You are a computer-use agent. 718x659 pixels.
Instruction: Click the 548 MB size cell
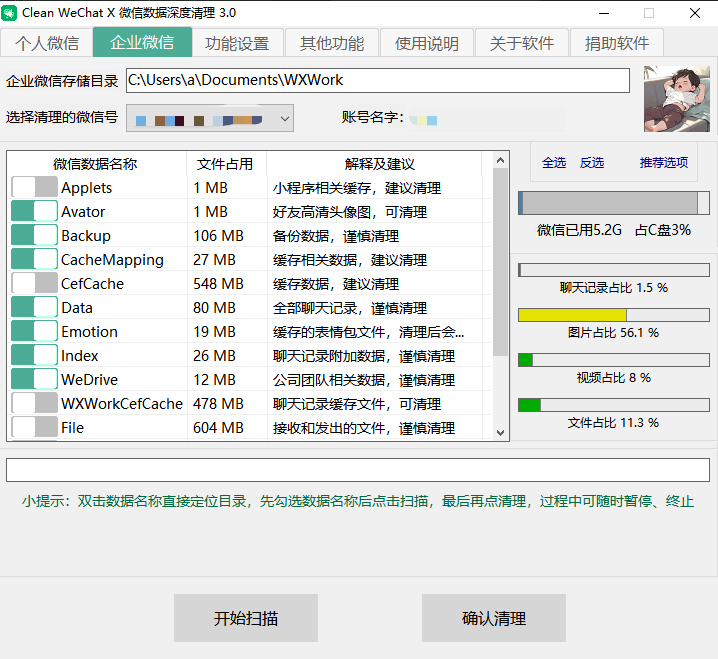point(218,283)
